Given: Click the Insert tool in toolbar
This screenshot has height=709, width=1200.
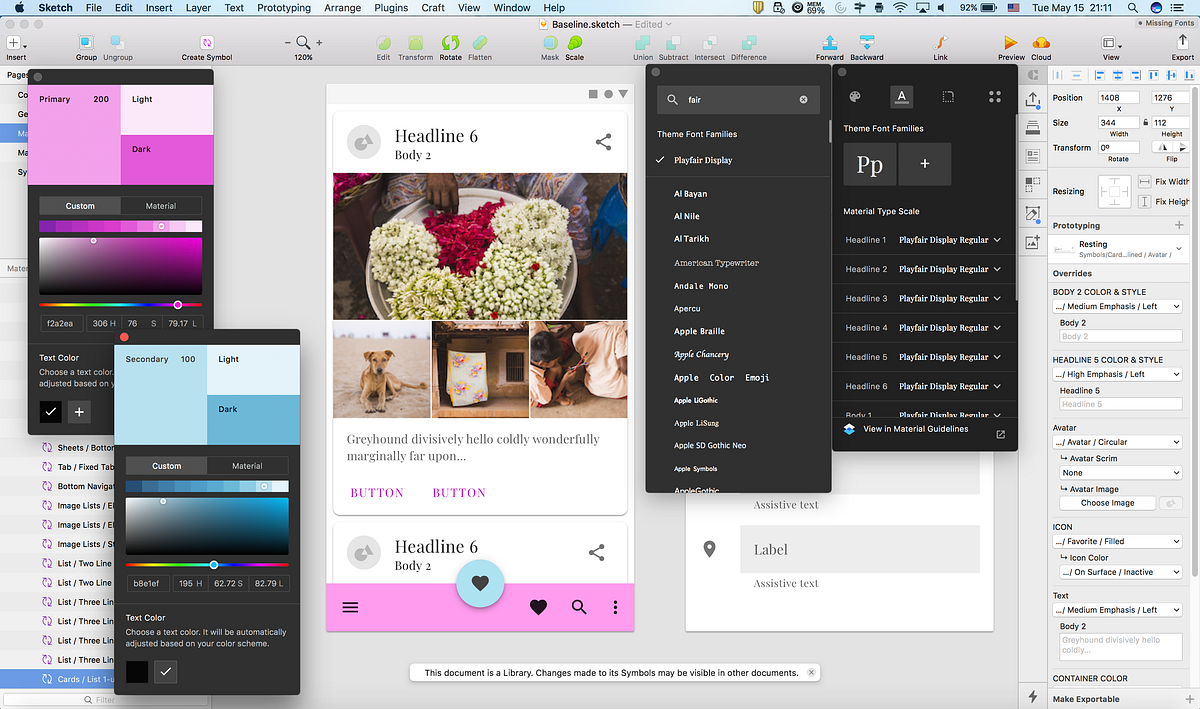Looking at the screenshot, I should tap(14, 43).
